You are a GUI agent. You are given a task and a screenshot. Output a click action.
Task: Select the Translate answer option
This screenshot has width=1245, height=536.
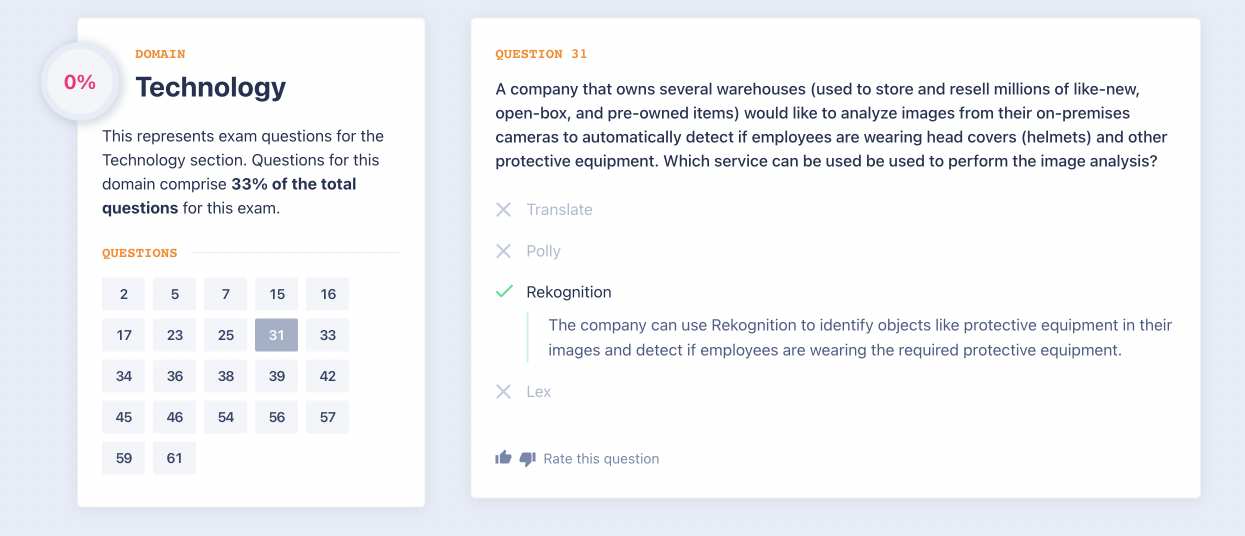click(x=559, y=209)
